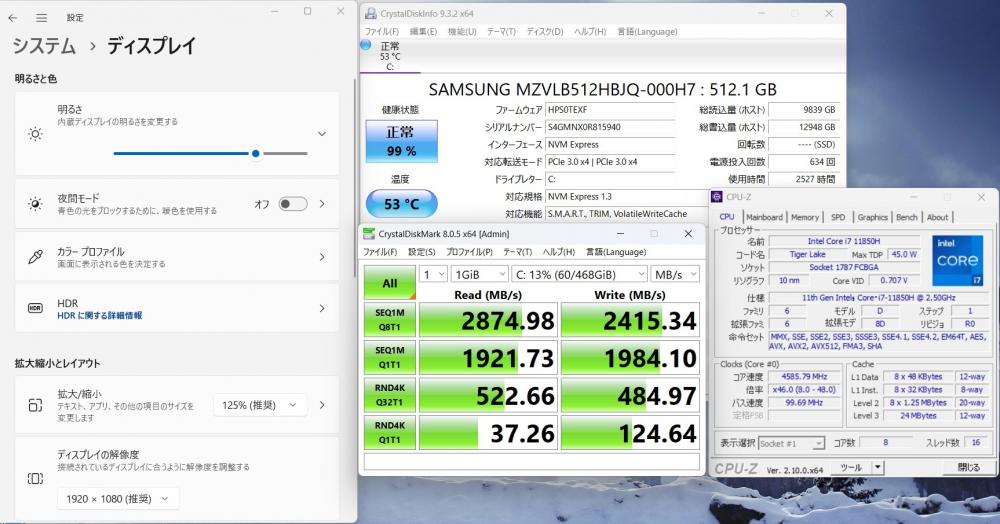Switch to the Graphics tab in CPU-Z

point(872,217)
